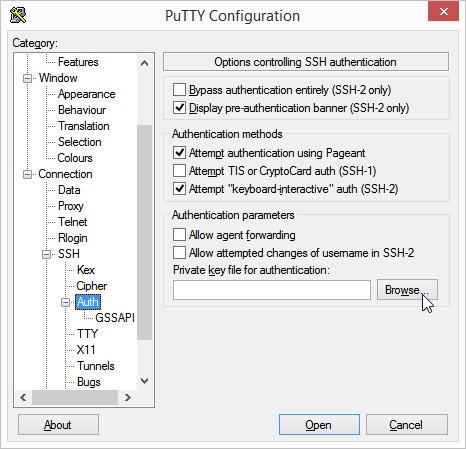Click the category tree vertical scrollbar thumb
This screenshot has width=466, height=449.
click(x=144, y=233)
